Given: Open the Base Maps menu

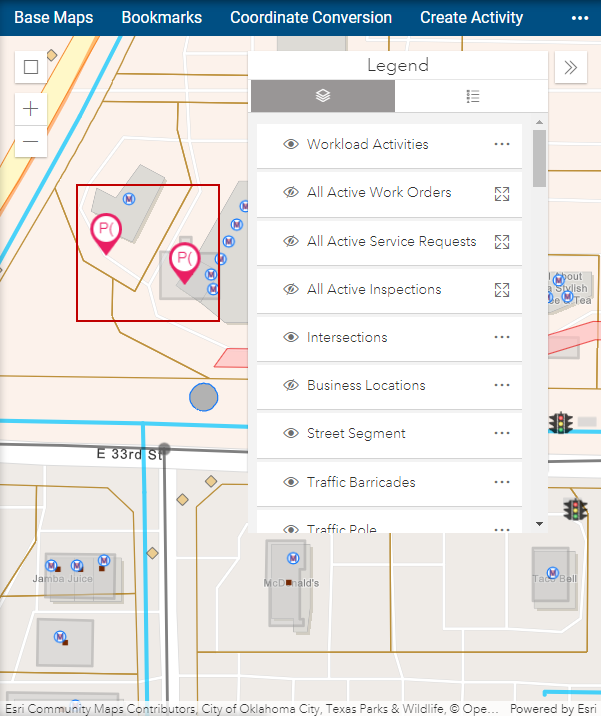Looking at the screenshot, I should tap(53, 18).
